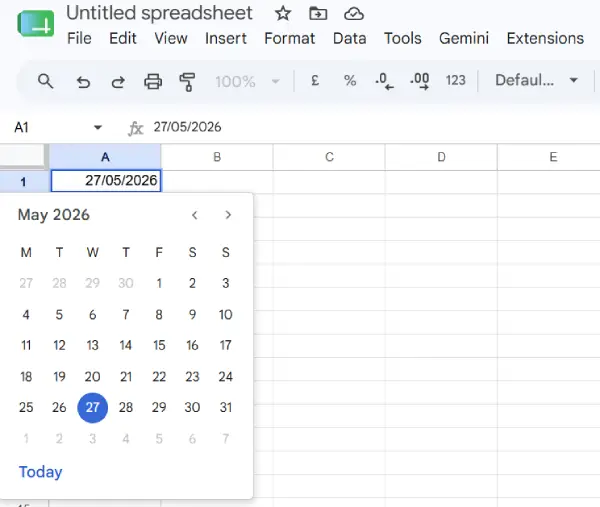600x507 pixels.
Task: Pick 22 May in the calendar
Action: [x=159, y=377]
